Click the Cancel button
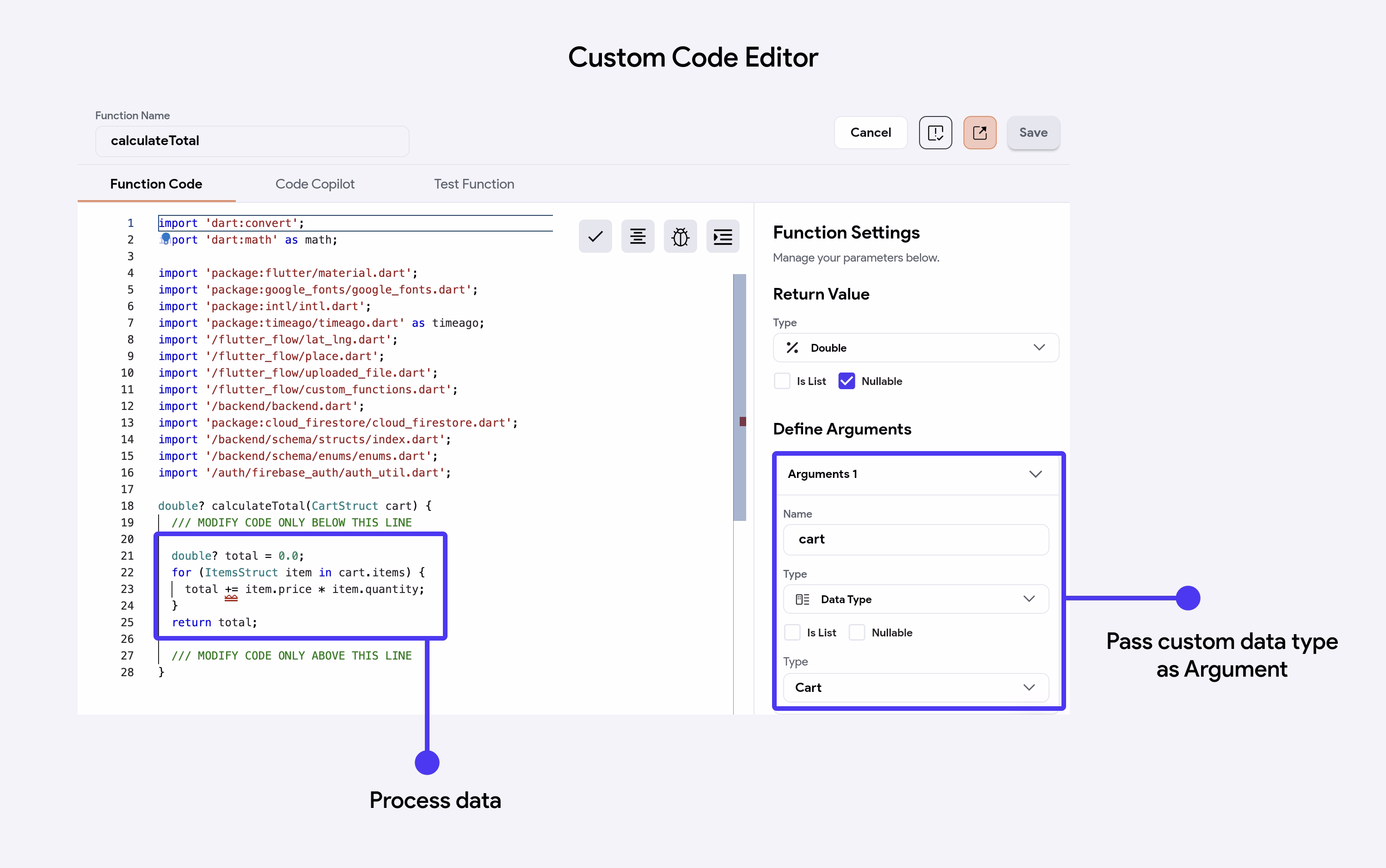Screen dimensions: 1386x868 (871, 133)
